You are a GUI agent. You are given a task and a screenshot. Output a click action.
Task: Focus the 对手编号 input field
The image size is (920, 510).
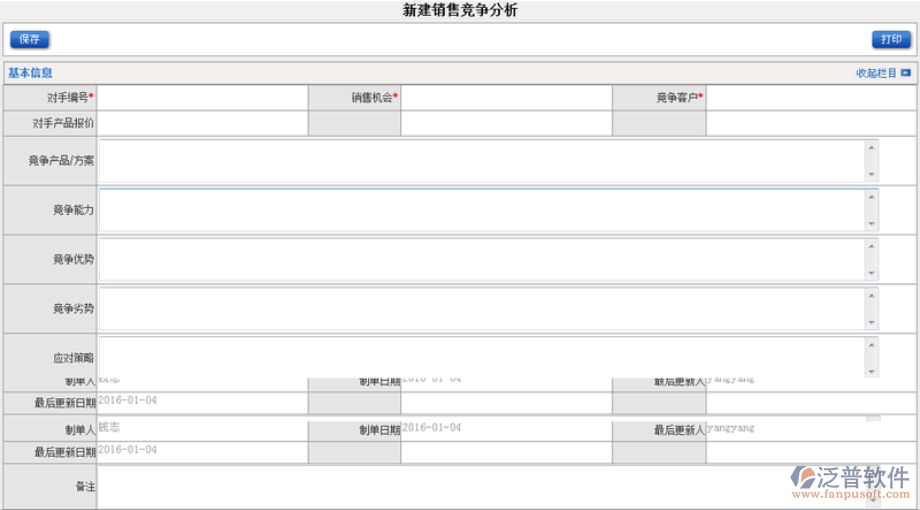(x=203, y=98)
